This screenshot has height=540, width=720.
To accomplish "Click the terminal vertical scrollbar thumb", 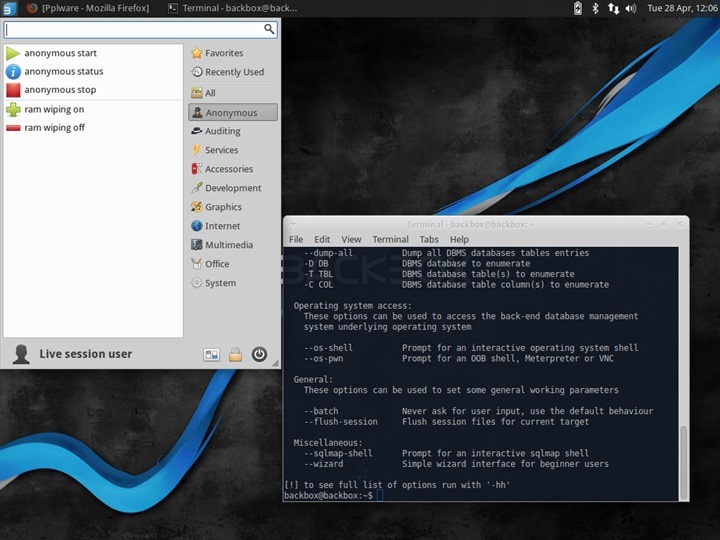I will pyautogui.click(x=684, y=462).
